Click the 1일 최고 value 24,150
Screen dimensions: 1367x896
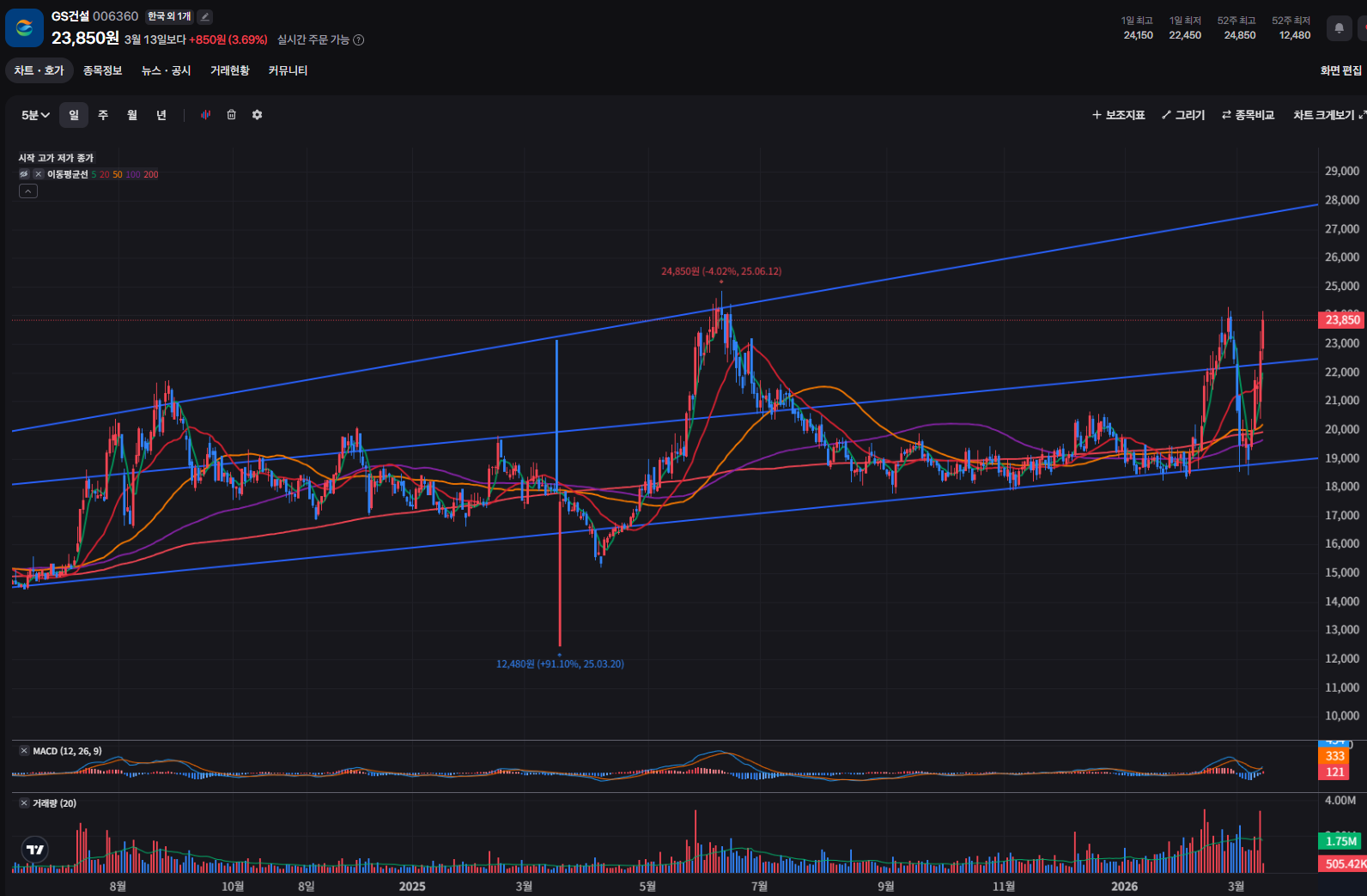pos(1139,35)
